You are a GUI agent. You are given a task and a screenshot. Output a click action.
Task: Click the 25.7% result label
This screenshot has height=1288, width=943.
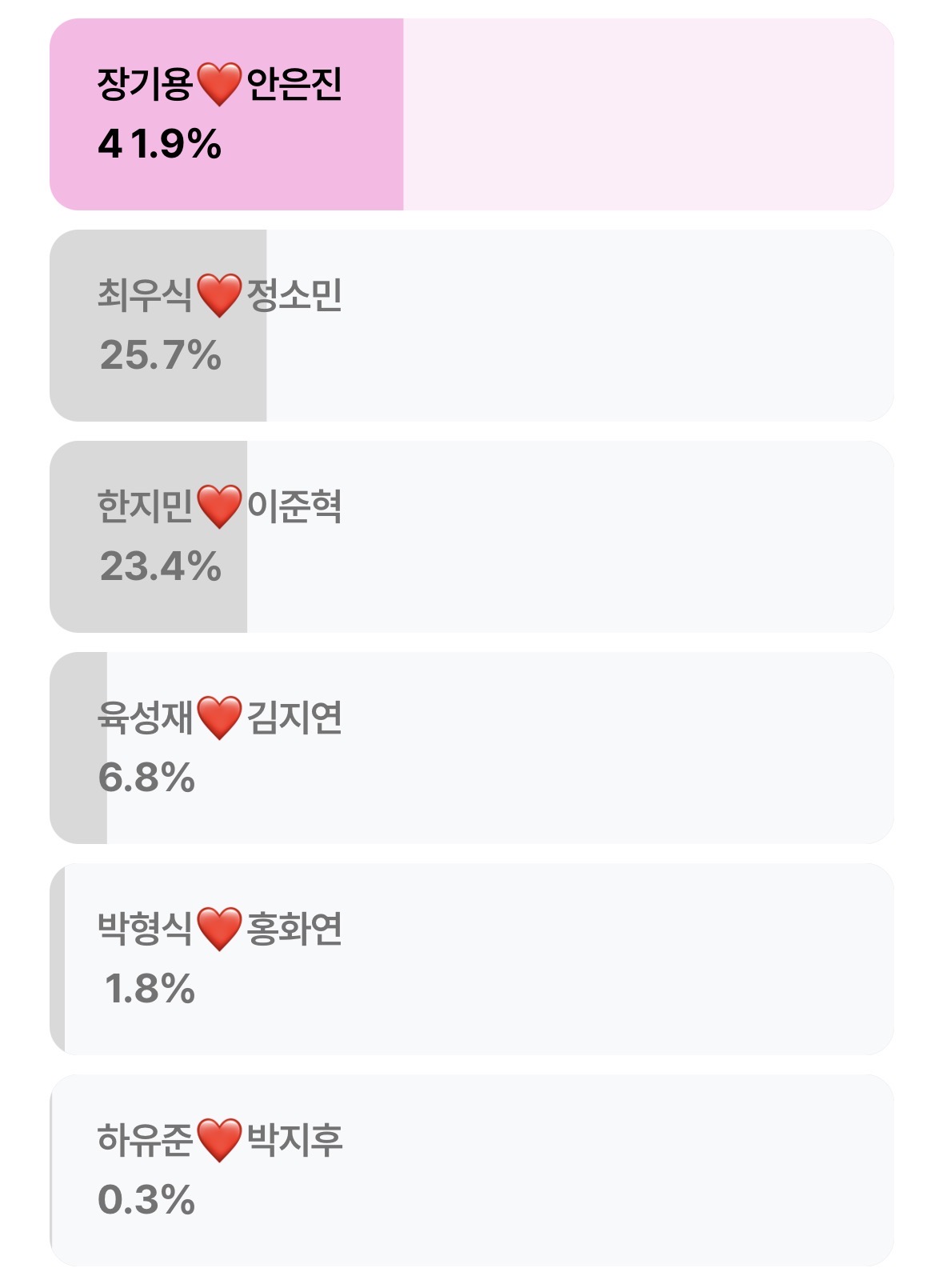160,355
